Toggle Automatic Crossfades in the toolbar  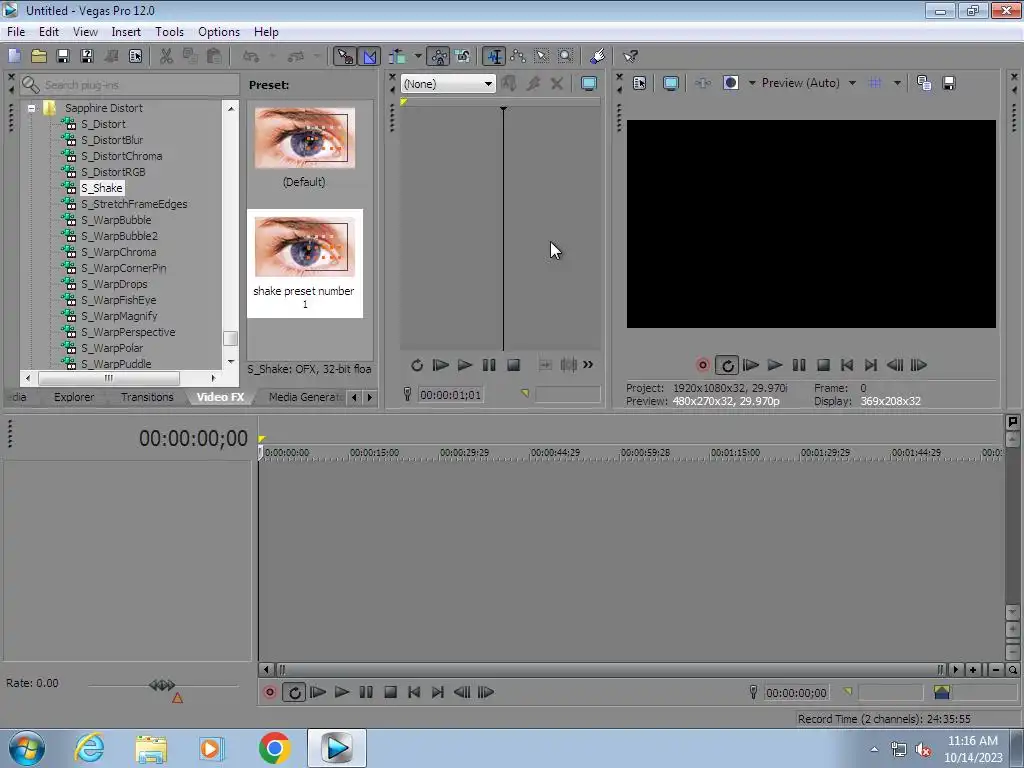(x=369, y=57)
